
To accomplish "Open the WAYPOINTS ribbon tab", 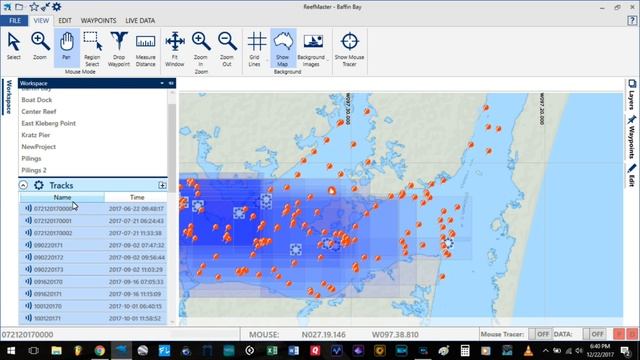I will 98,20.
